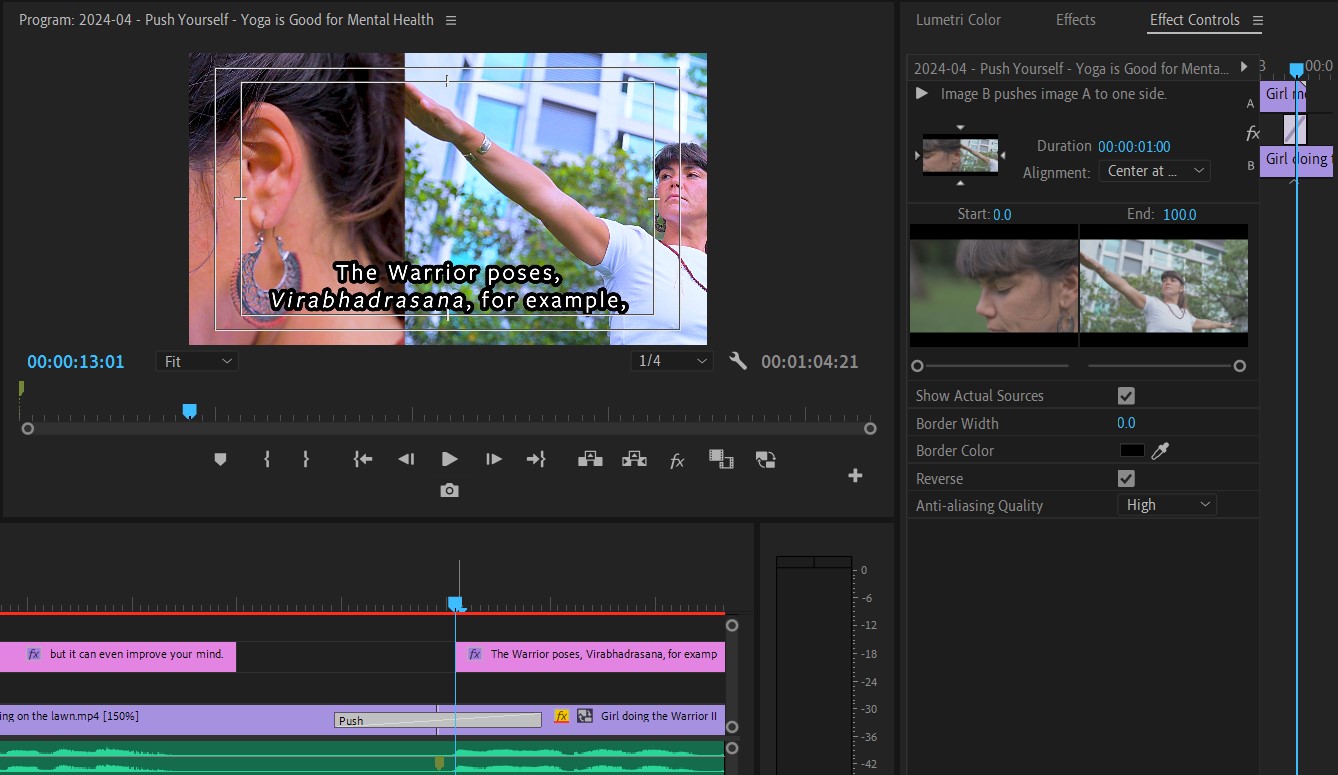The image size is (1338, 775).
Task: Open the comparison view
Action: tap(721, 459)
